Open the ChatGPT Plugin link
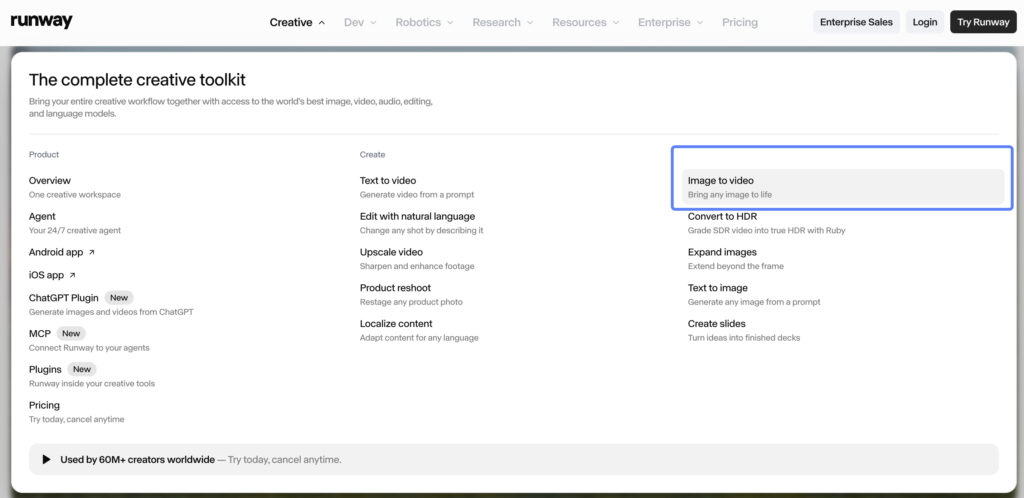 63,298
